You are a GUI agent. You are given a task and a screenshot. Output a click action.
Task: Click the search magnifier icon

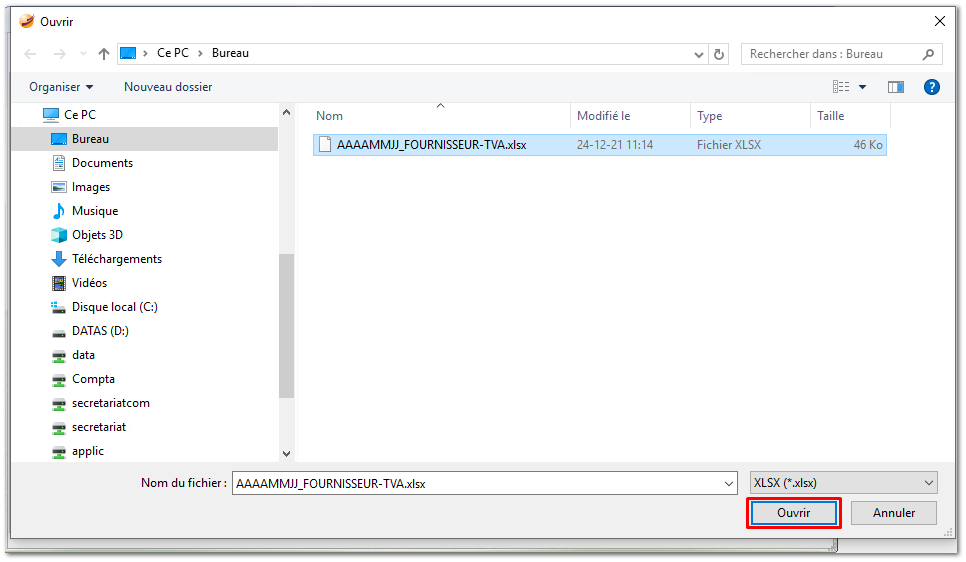point(928,54)
